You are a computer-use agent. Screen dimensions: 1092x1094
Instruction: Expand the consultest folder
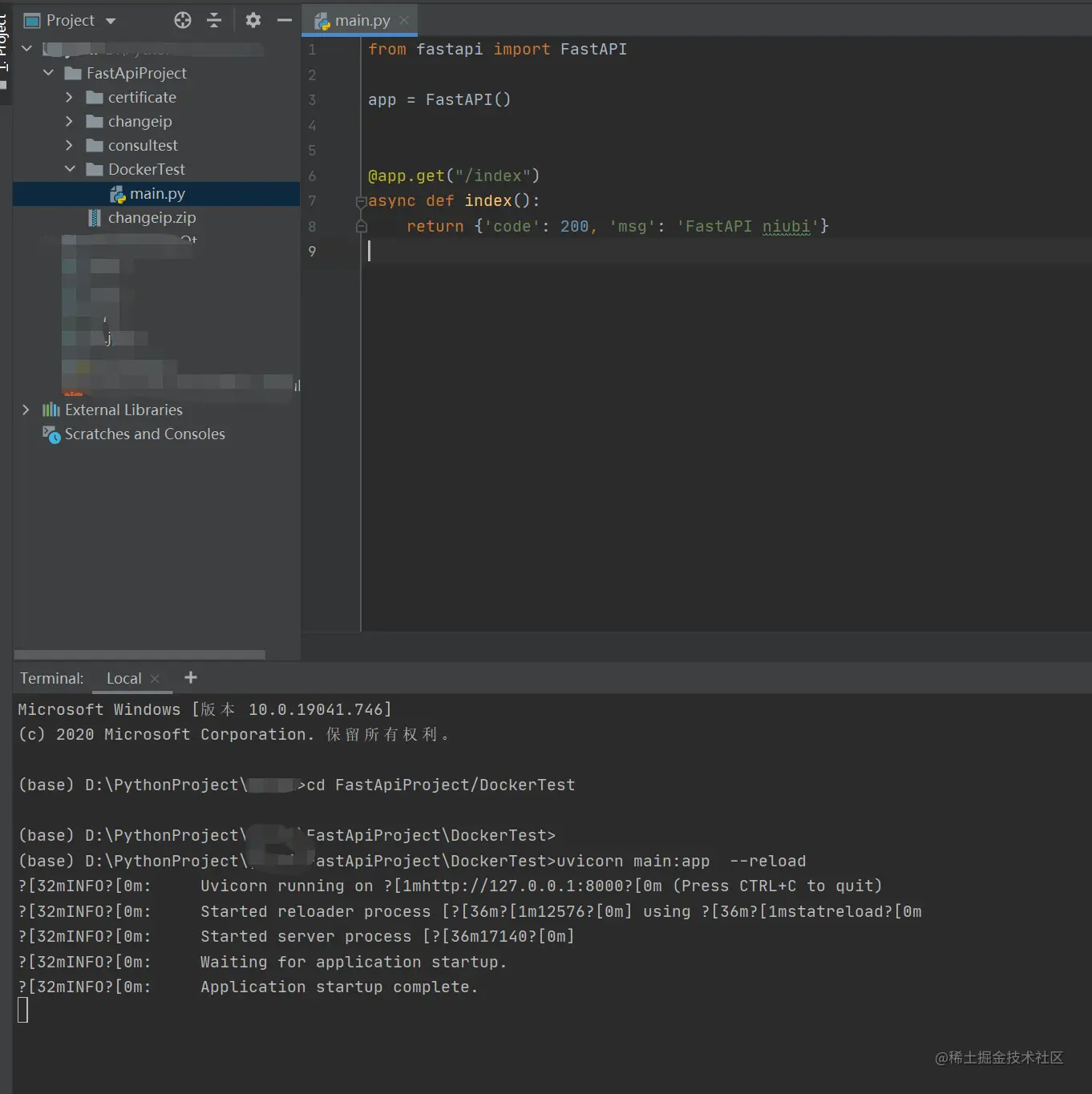(x=69, y=145)
